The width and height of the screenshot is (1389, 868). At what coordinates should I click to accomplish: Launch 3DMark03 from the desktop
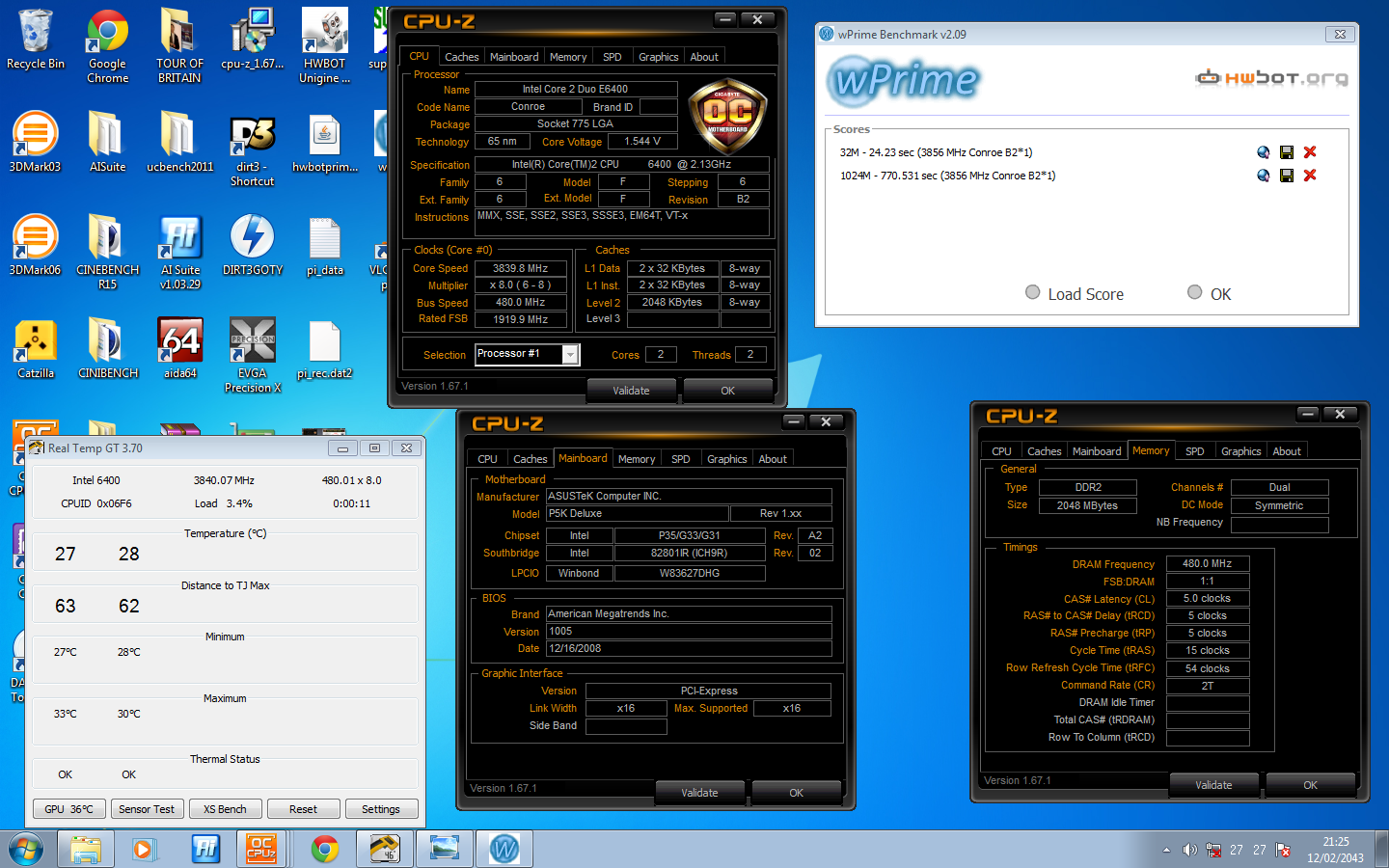[36, 142]
